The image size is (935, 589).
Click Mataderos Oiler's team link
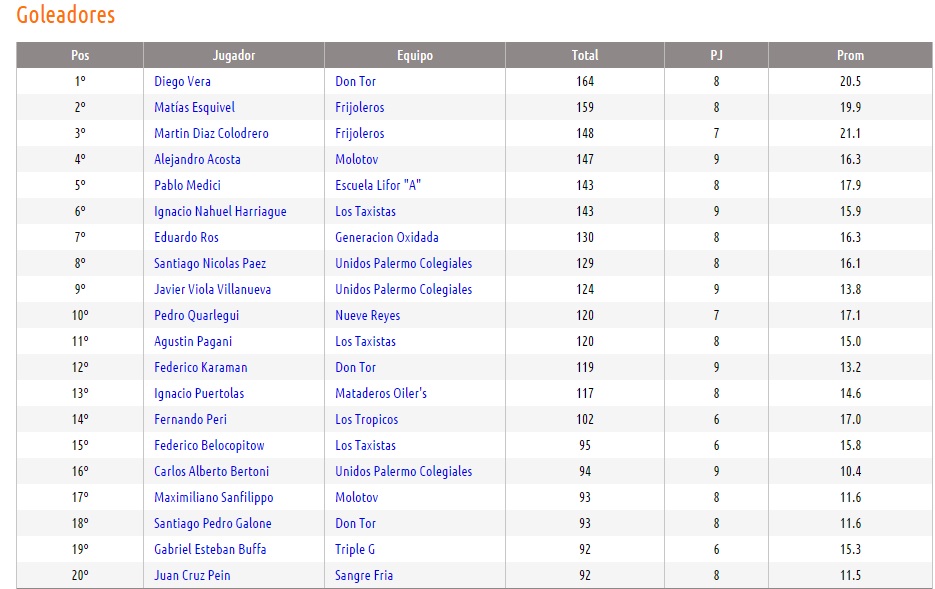[380, 393]
